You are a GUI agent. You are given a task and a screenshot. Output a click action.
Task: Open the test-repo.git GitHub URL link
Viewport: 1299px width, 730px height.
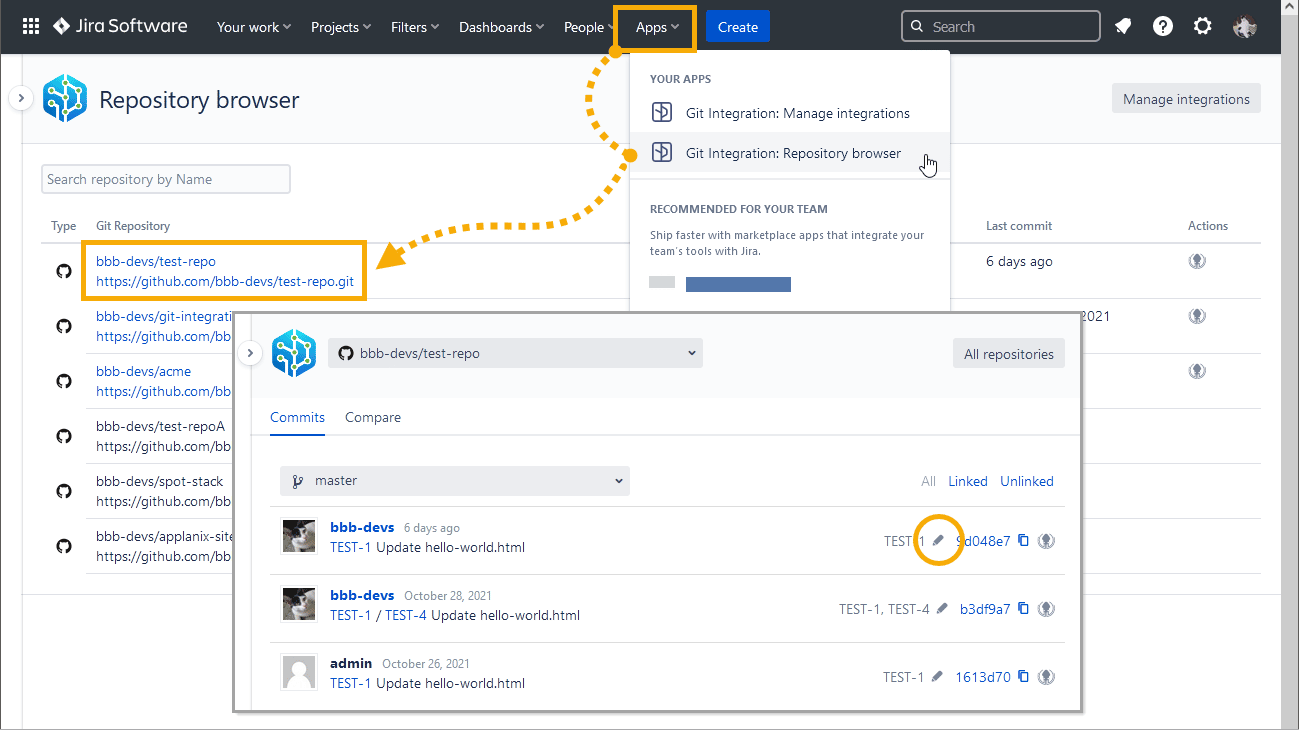(225, 282)
